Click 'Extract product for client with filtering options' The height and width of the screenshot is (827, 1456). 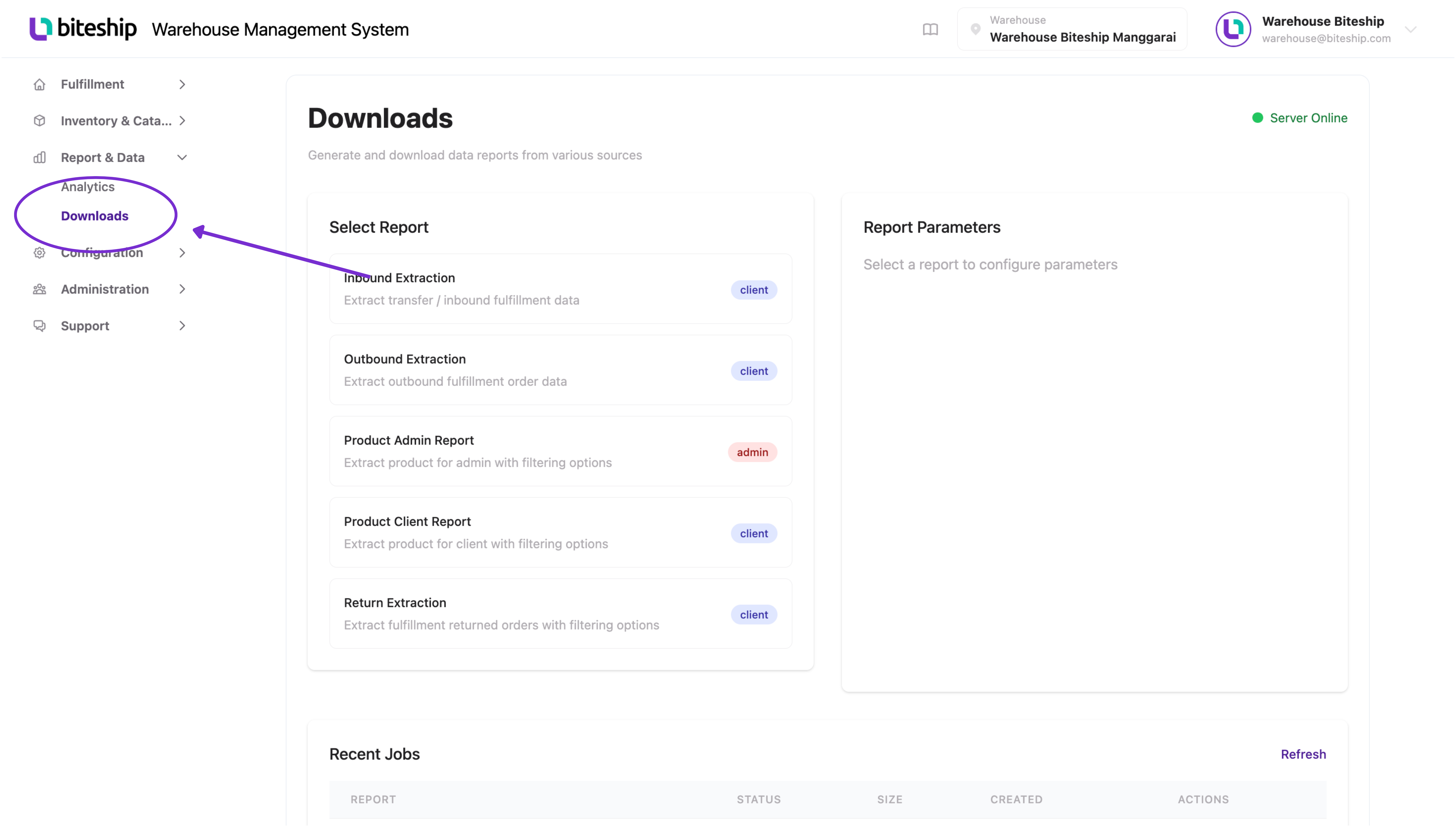click(x=476, y=544)
